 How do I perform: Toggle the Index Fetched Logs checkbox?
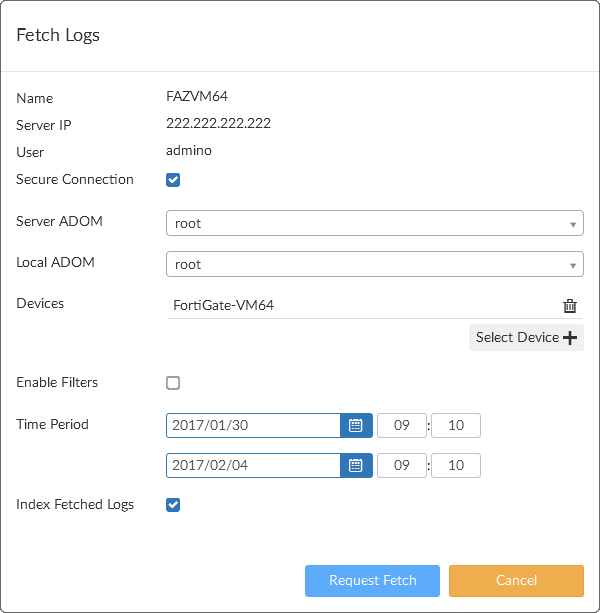pos(173,505)
